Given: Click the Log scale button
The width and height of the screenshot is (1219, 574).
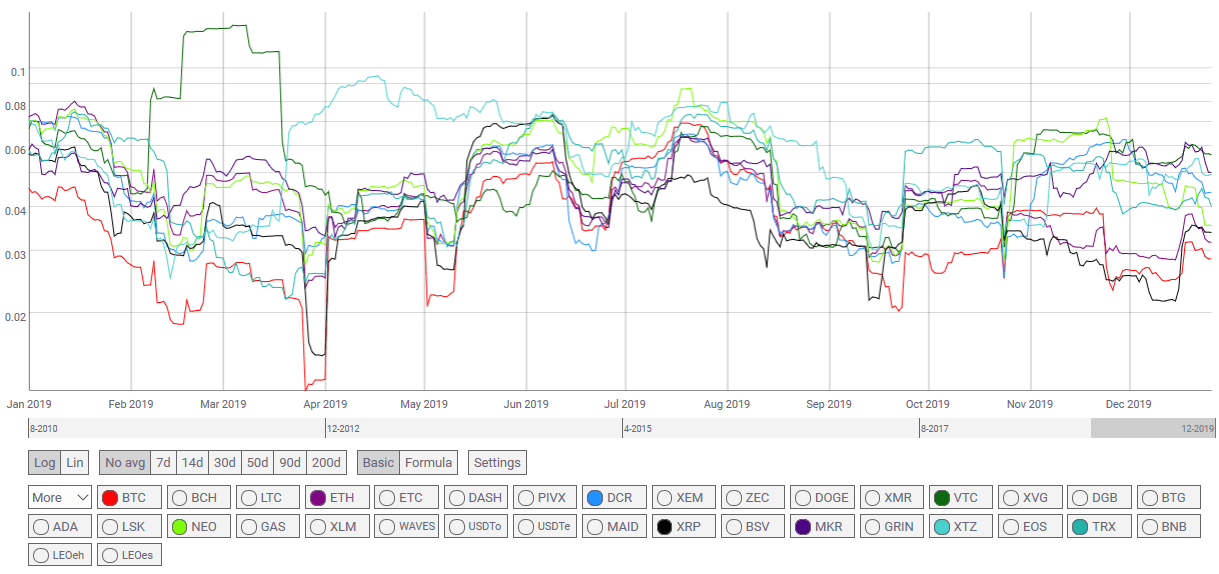Looking at the screenshot, I should tap(45, 463).
